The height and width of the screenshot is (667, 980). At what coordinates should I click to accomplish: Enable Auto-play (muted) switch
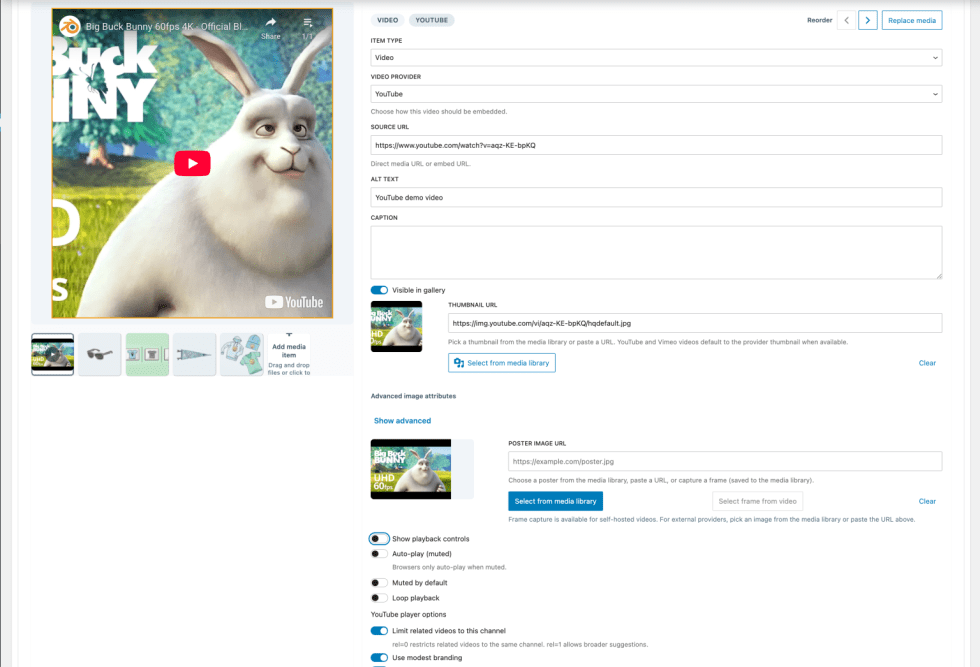coord(379,554)
